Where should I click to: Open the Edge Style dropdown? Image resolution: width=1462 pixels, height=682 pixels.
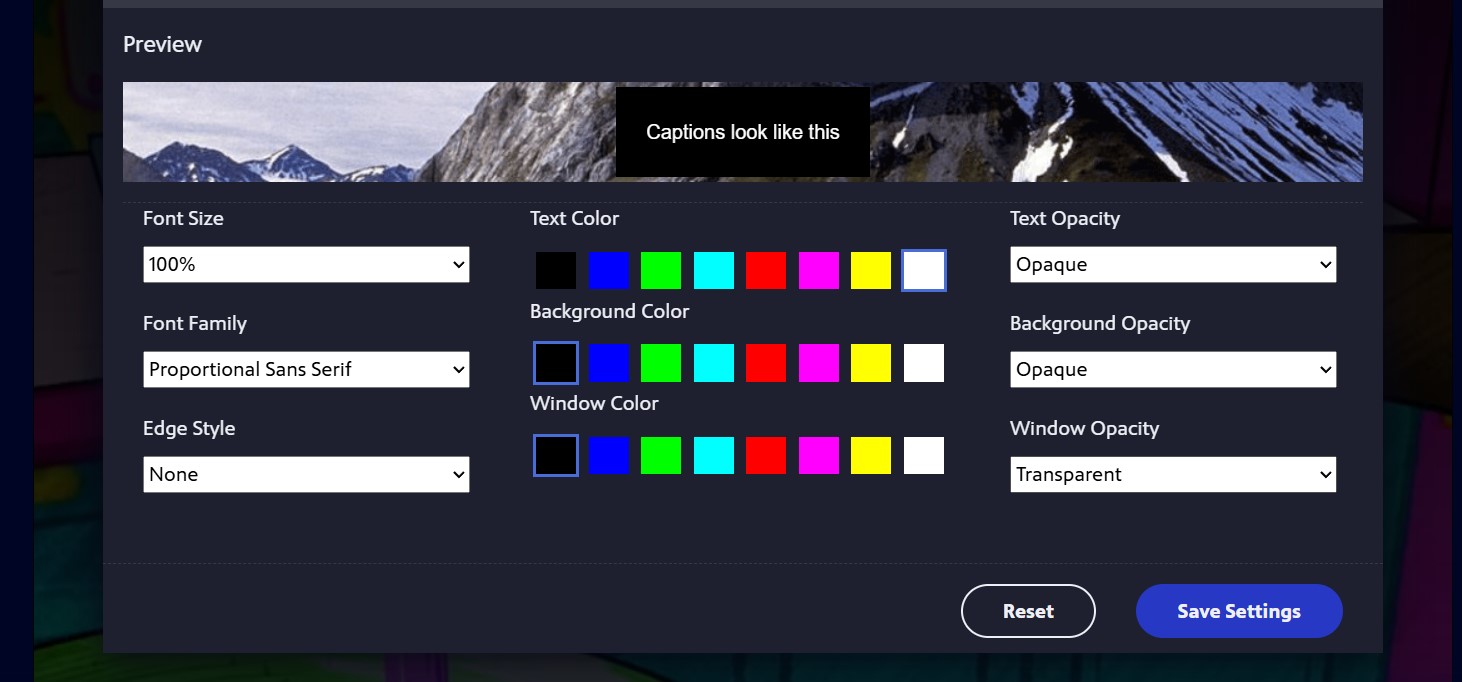pos(306,475)
